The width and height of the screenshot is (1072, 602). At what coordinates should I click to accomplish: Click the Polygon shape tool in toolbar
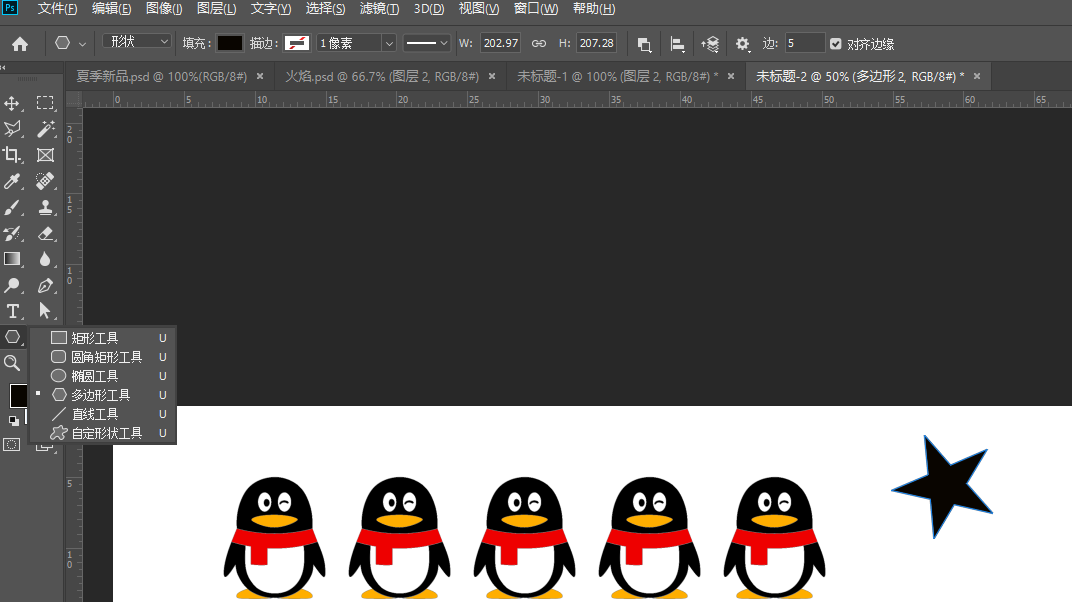12,337
